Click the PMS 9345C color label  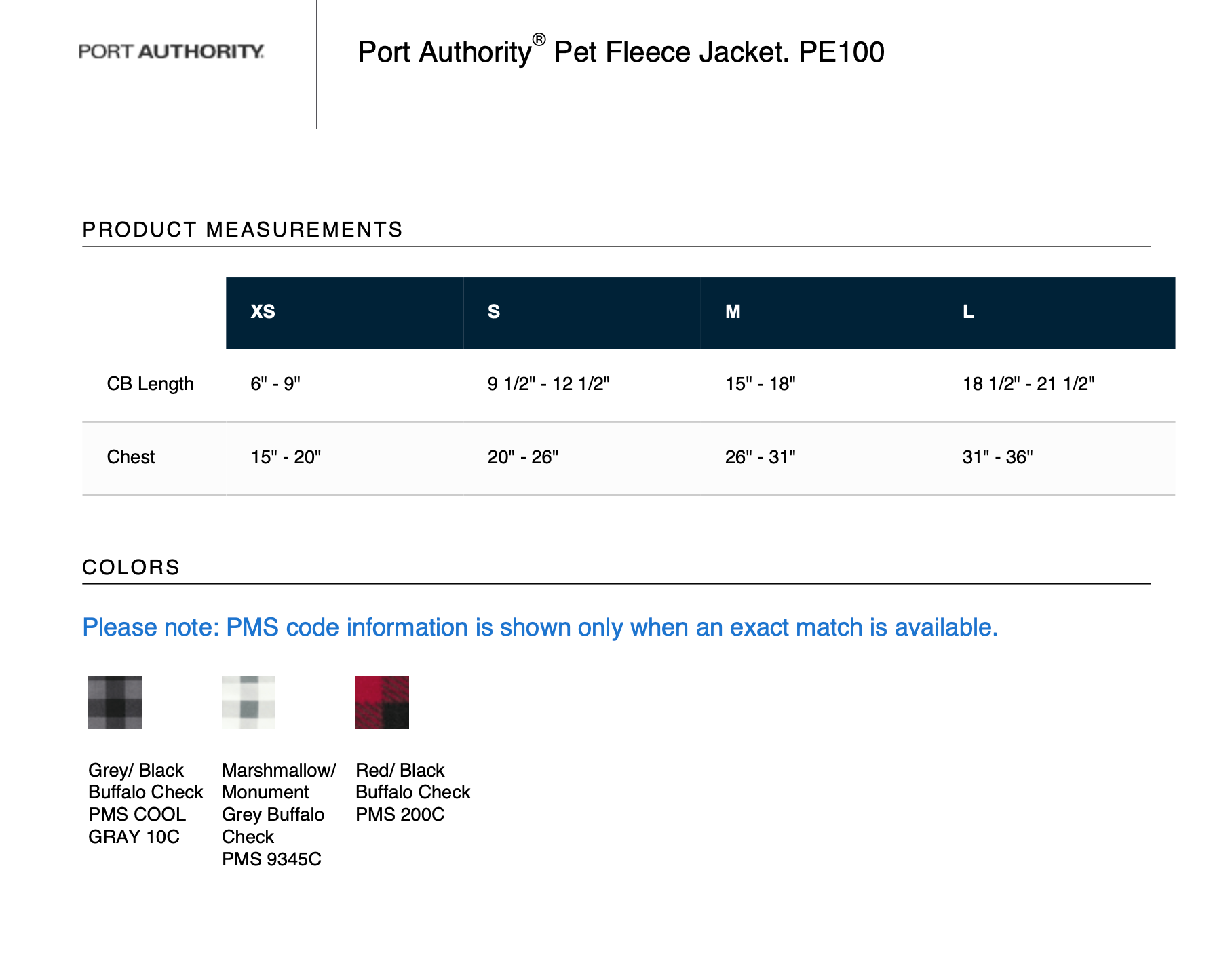[271, 859]
